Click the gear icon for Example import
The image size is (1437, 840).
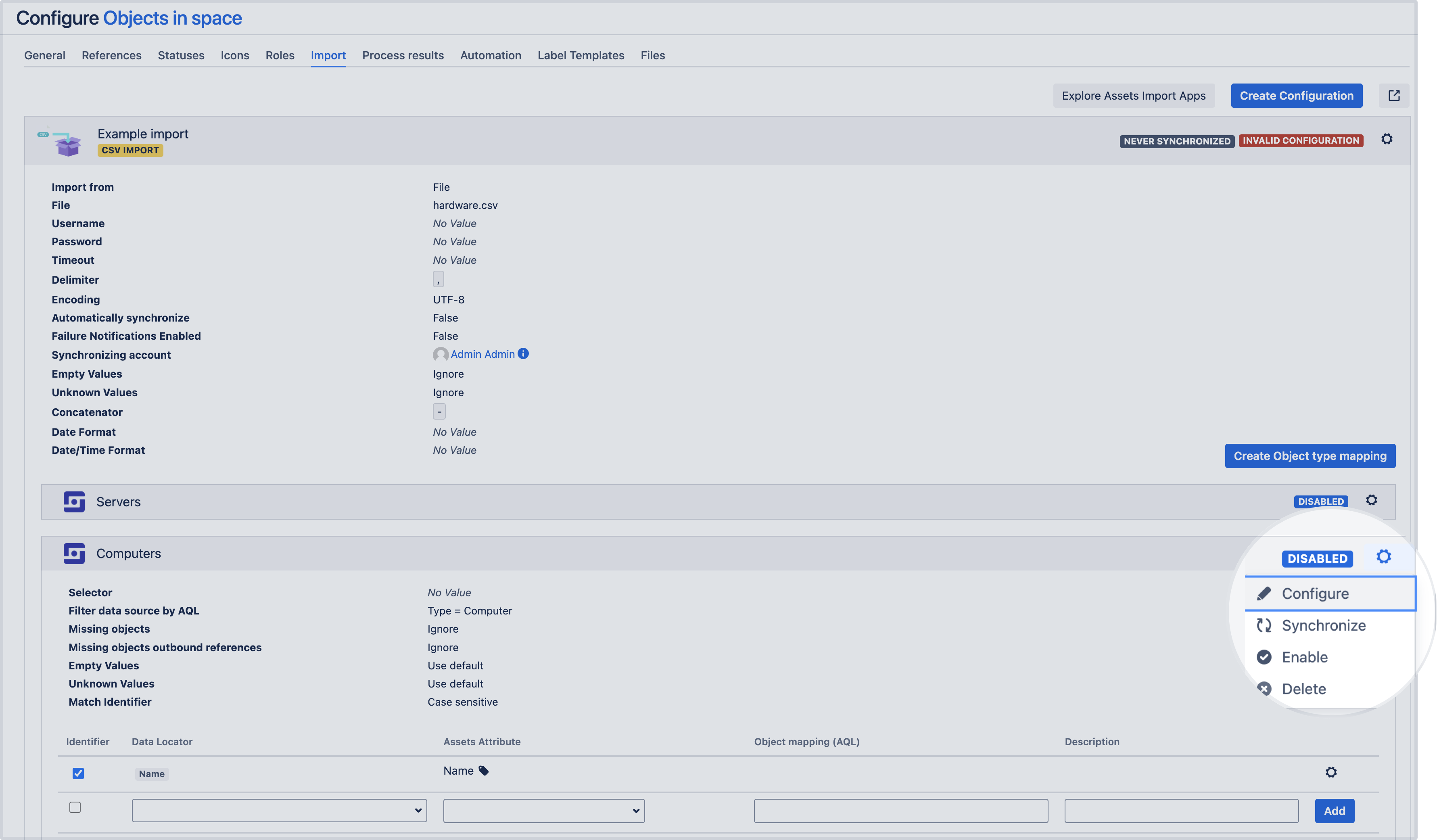(1388, 139)
